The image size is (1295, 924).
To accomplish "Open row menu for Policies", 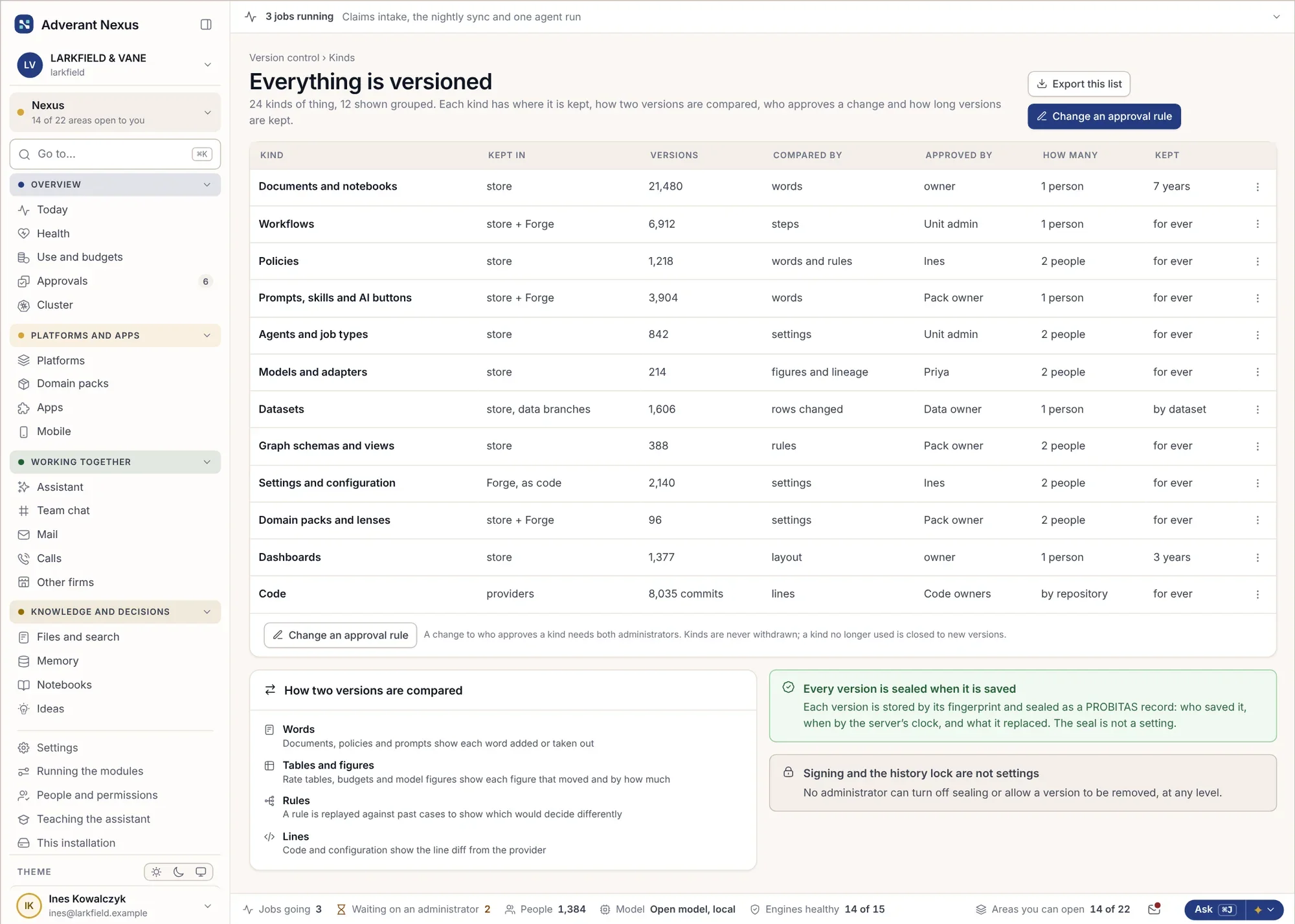I will pyautogui.click(x=1257, y=262).
